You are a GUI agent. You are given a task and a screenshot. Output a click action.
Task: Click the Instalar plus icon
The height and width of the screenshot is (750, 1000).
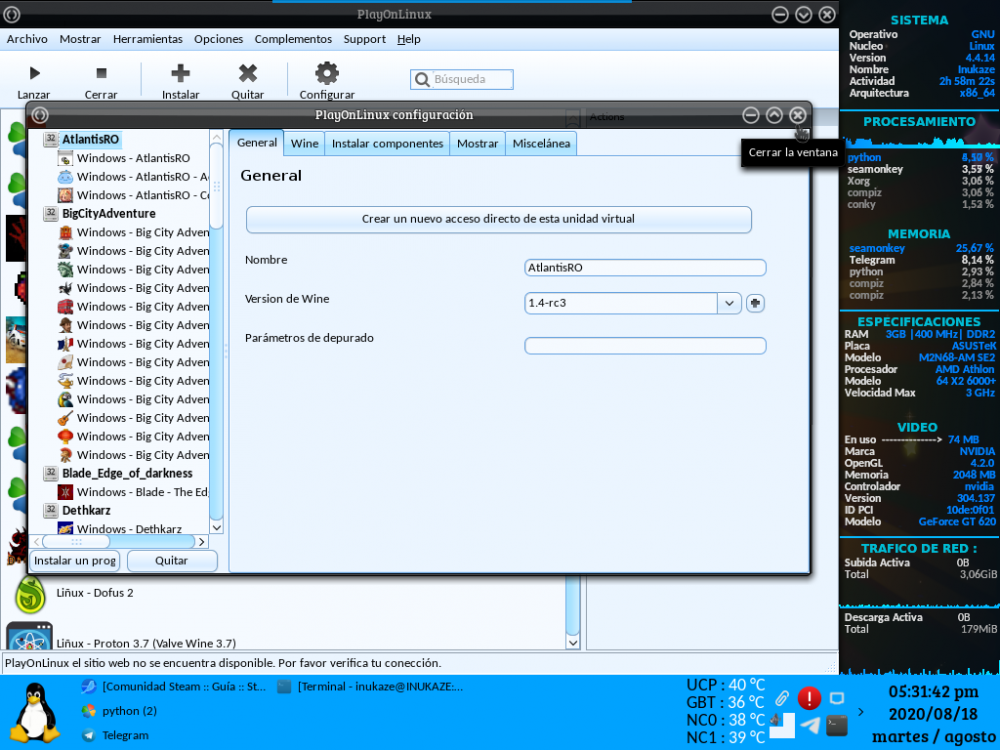click(181, 73)
